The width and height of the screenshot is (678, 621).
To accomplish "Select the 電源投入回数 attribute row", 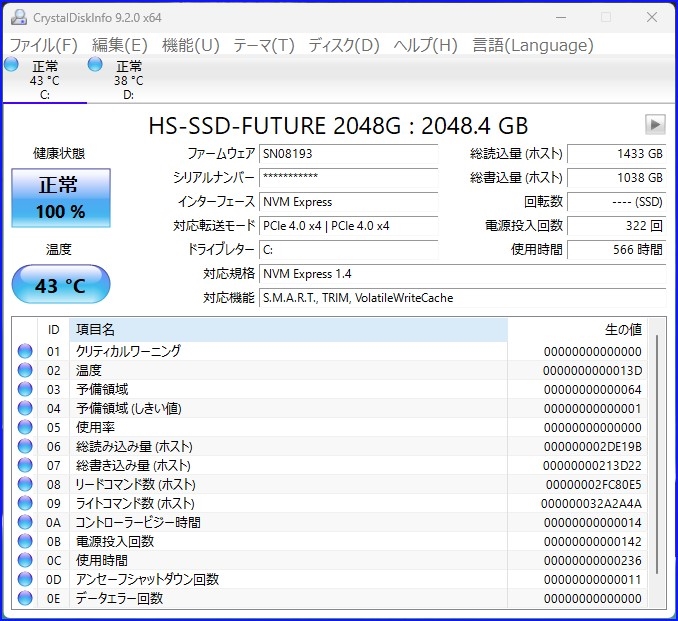I will point(288,541).
